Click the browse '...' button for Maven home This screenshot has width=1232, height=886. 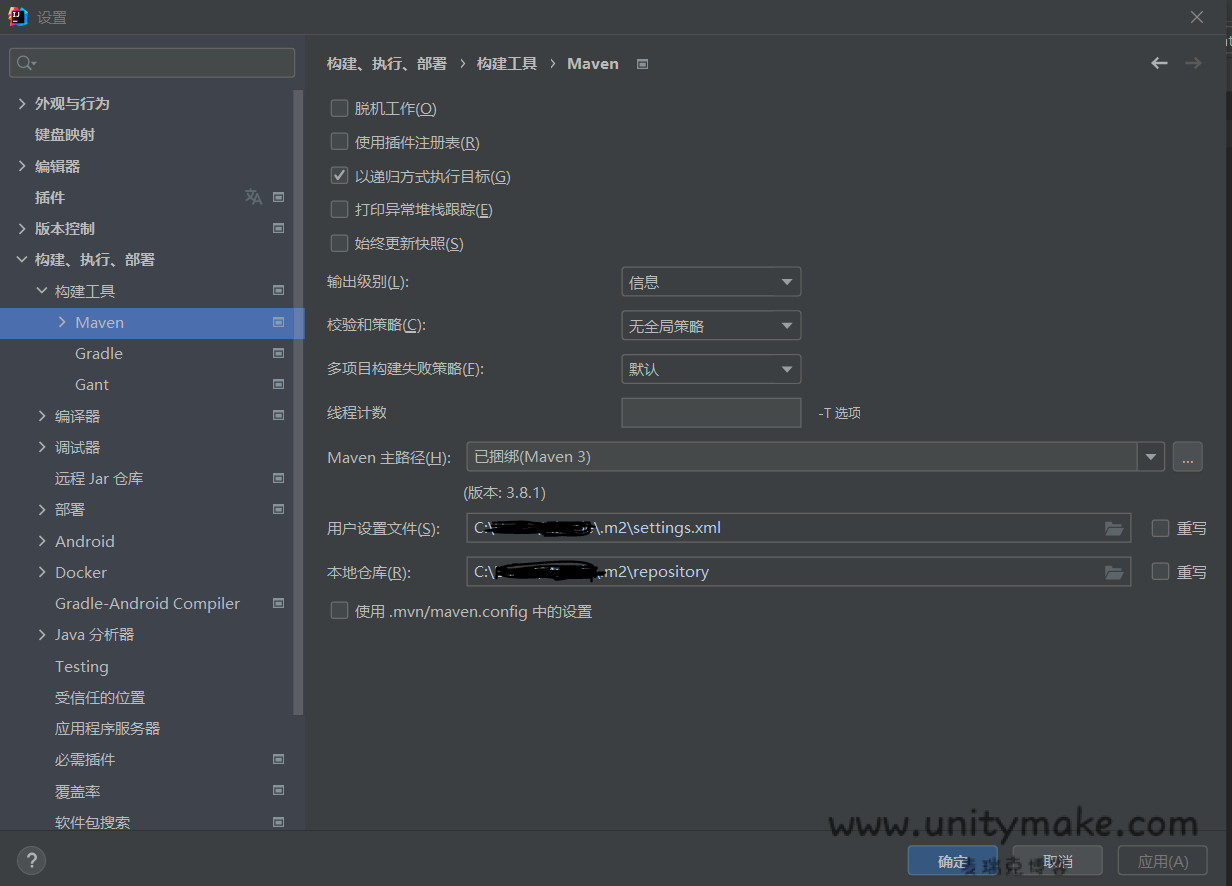tap(1187, 457)
